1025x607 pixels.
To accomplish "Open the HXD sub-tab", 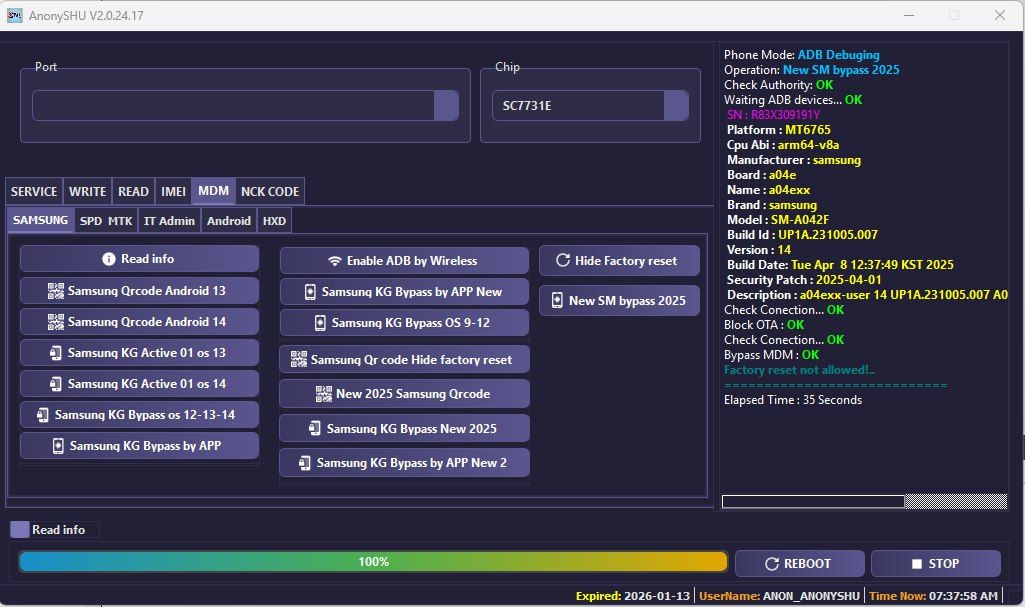I will pyautogui.click(x=275, y=221).
